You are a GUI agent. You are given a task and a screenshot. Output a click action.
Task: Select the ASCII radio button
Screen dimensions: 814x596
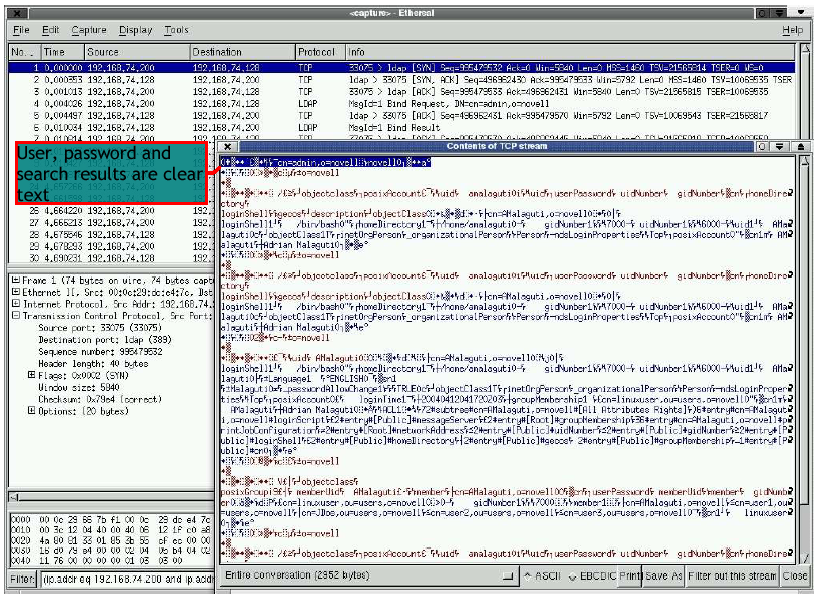click(x=542, y=575)
